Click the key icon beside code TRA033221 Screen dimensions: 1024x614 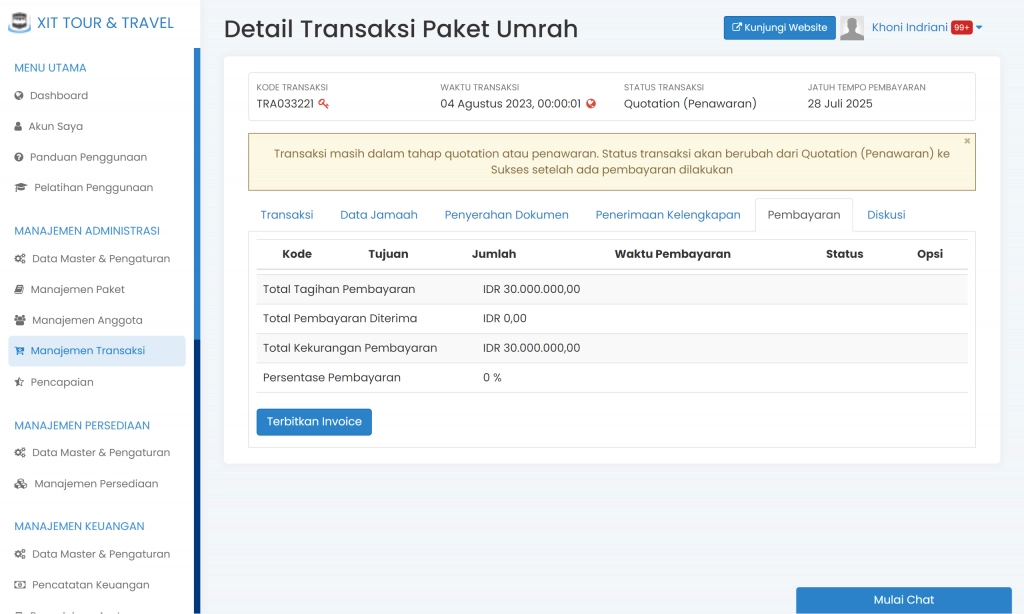coord(324,103)
